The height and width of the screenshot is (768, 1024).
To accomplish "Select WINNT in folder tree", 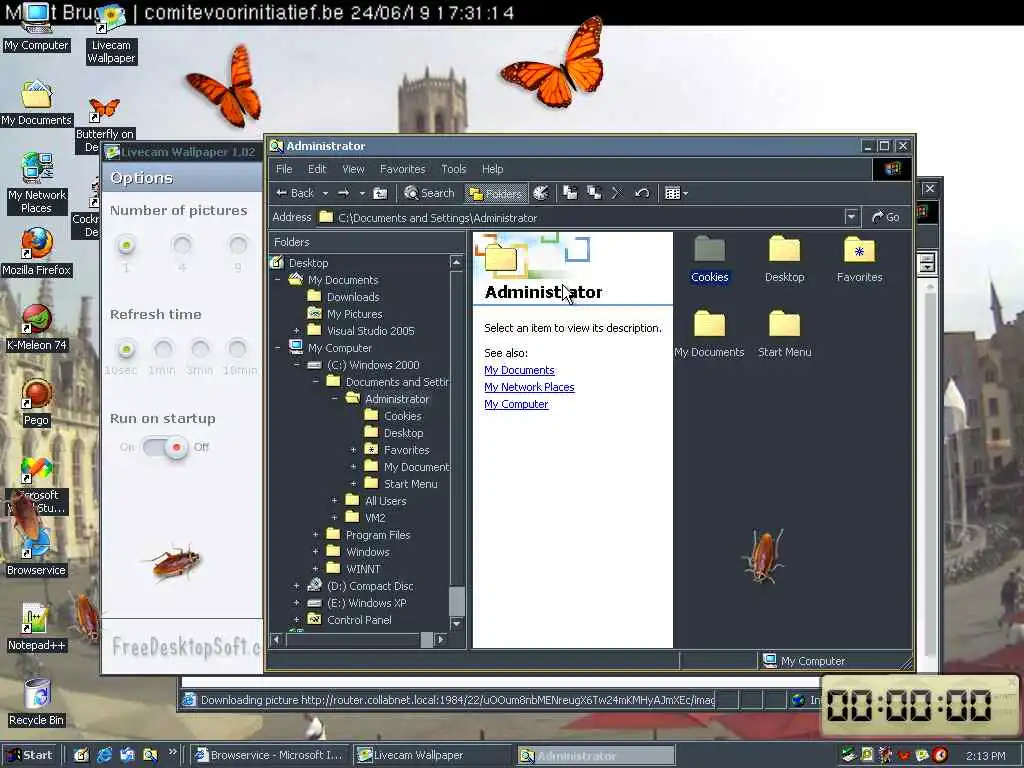I will 362,569.
